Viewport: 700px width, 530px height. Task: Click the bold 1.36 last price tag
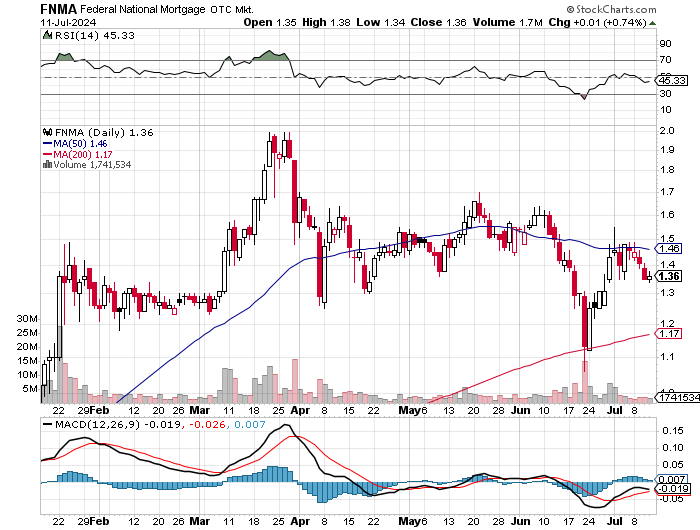coord(669,276)
